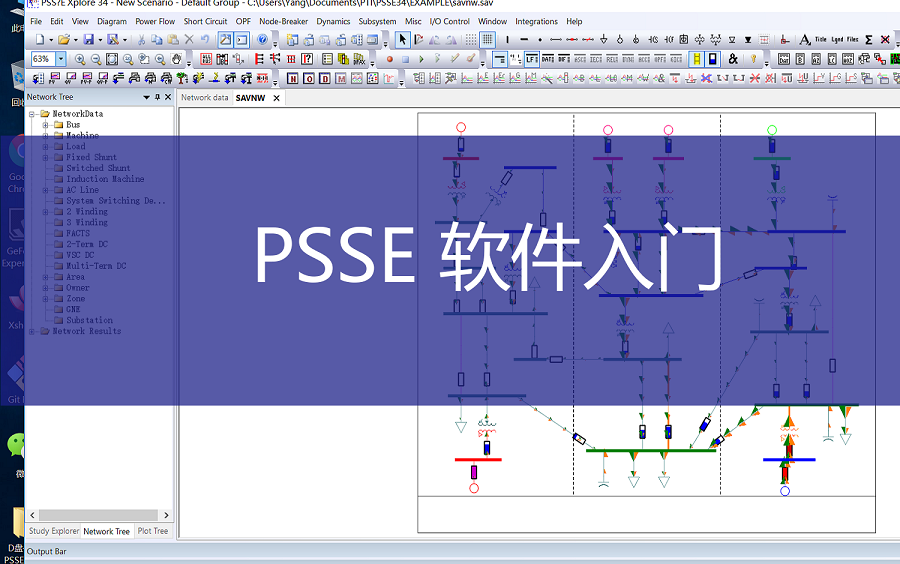This screenshot has height=564, width=900.
Task: Click the ampersand icon in the toolbar
Action: 733,59
